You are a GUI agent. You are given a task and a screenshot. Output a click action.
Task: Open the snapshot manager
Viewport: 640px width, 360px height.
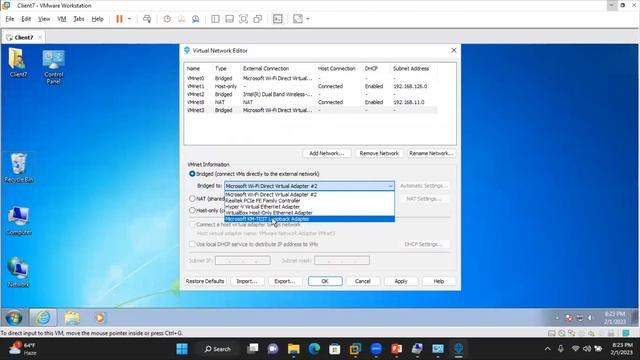pyautogui.click(x=196, y=19)
